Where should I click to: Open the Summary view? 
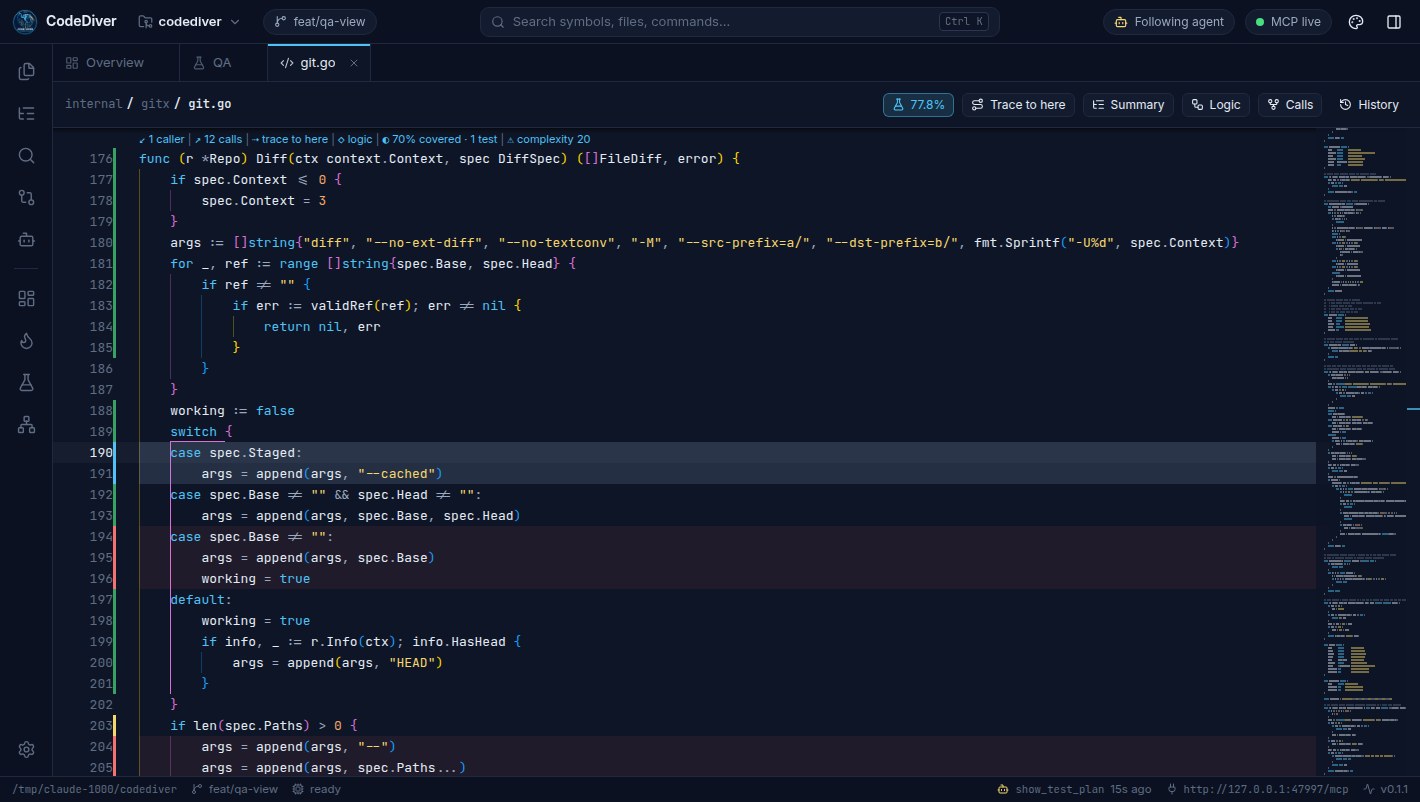coord(1128,105)
